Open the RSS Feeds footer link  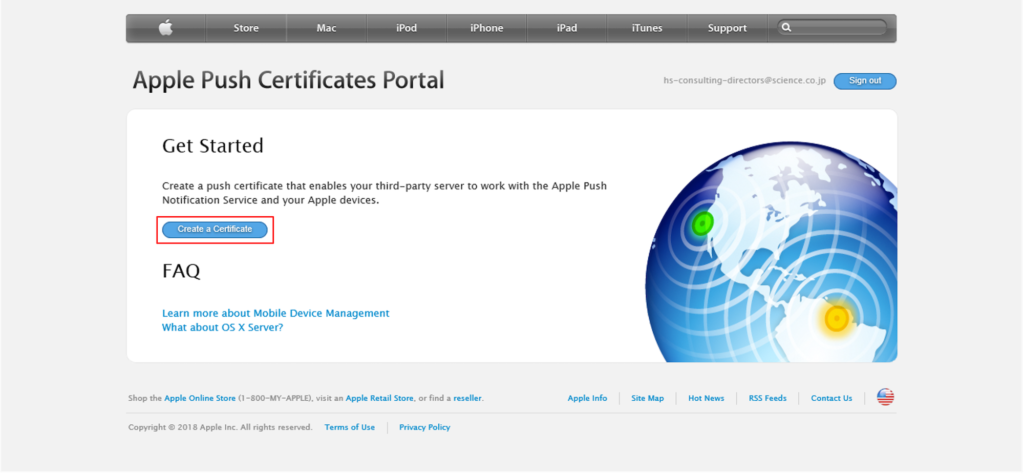[x=767, y=398]
